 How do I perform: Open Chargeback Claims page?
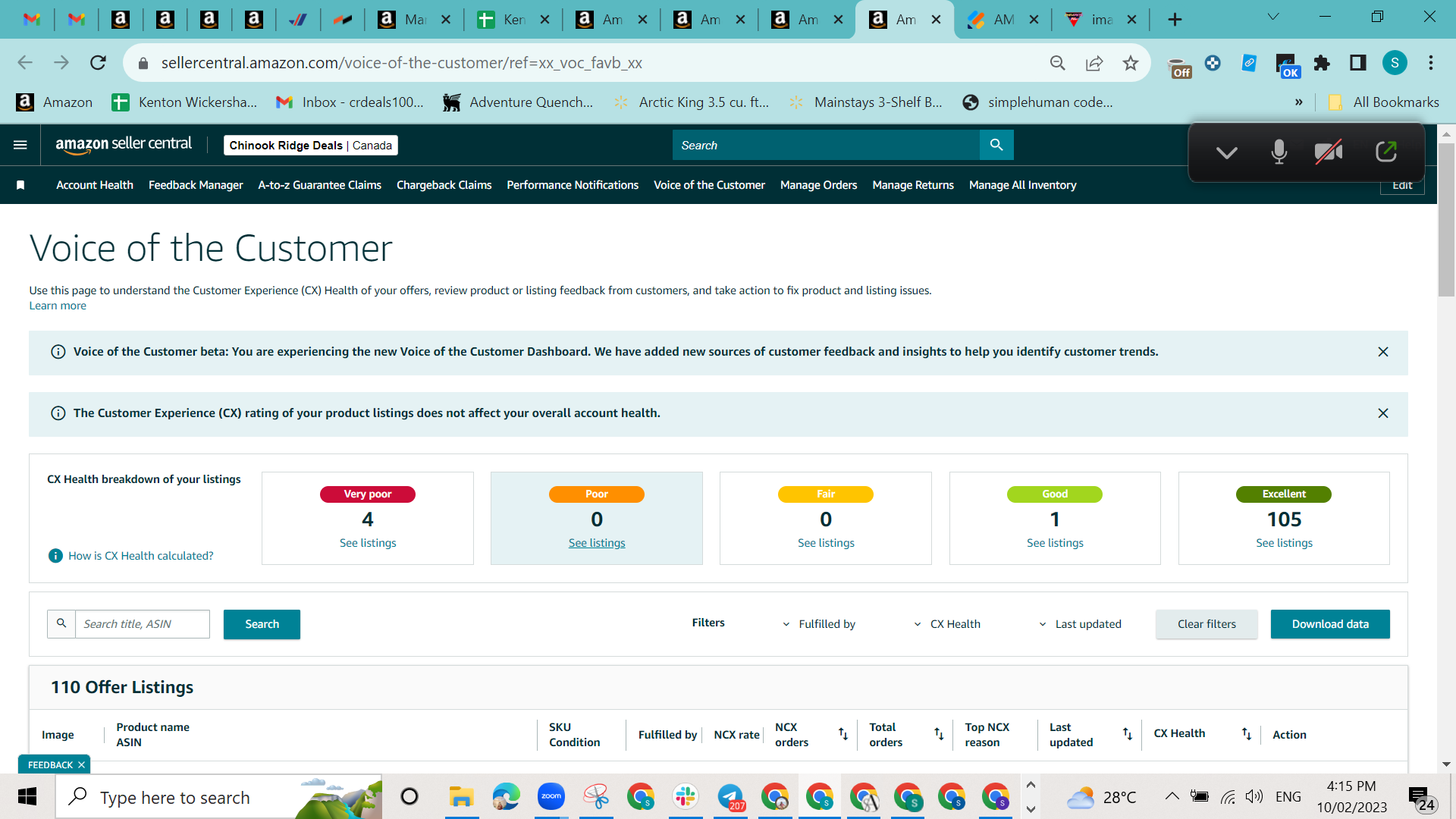coord(444,185)
